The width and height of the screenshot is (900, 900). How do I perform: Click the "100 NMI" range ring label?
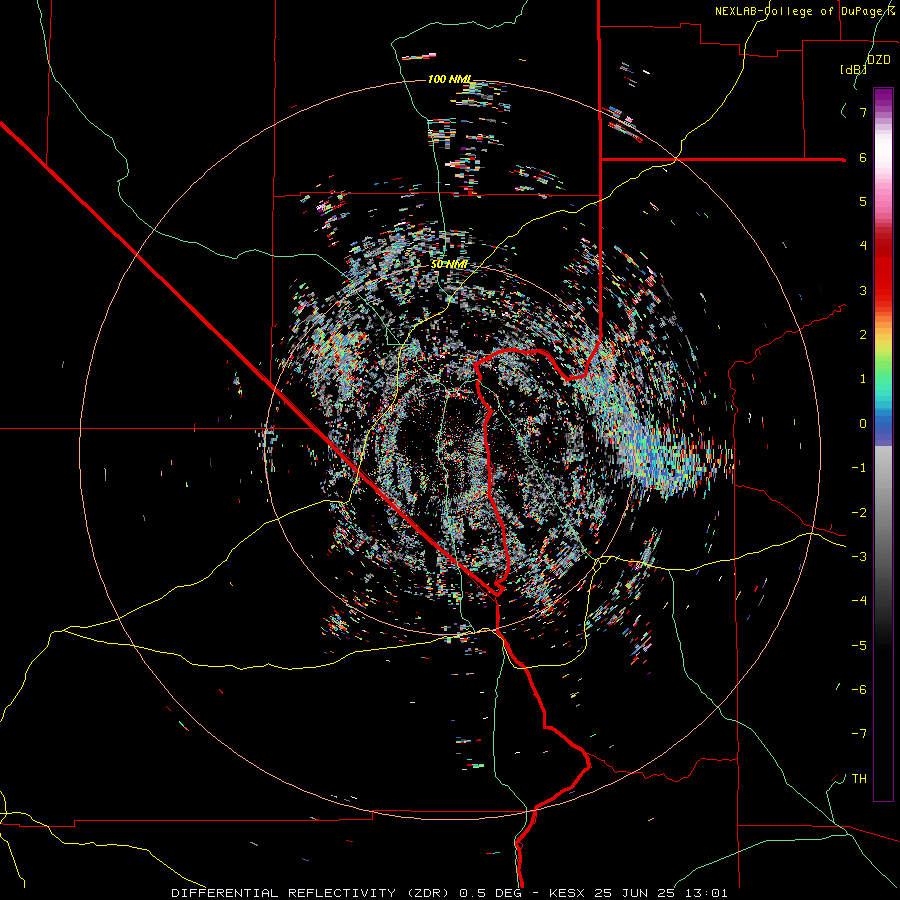coord(450,79)
